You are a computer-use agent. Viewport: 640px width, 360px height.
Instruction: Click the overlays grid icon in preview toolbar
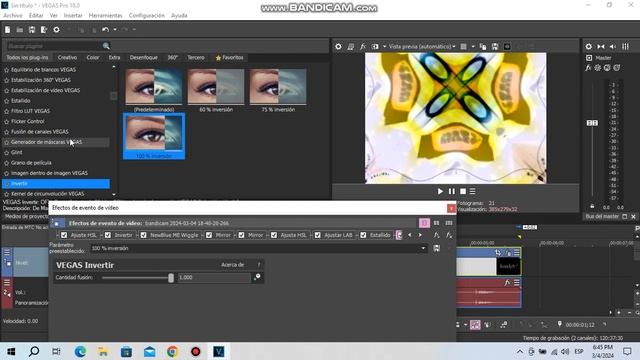click(x=464, y=47)
